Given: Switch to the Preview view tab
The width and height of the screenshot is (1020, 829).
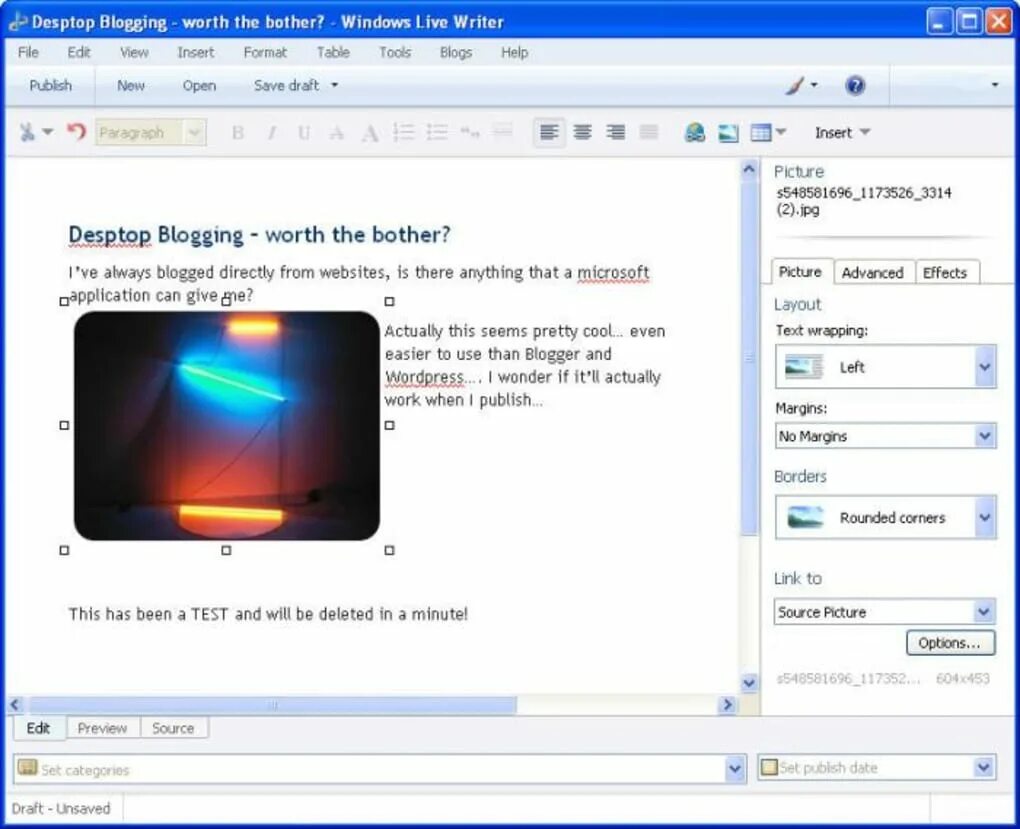Looking at the screenshot, I should pyautogui.click(x=102, y=728).
